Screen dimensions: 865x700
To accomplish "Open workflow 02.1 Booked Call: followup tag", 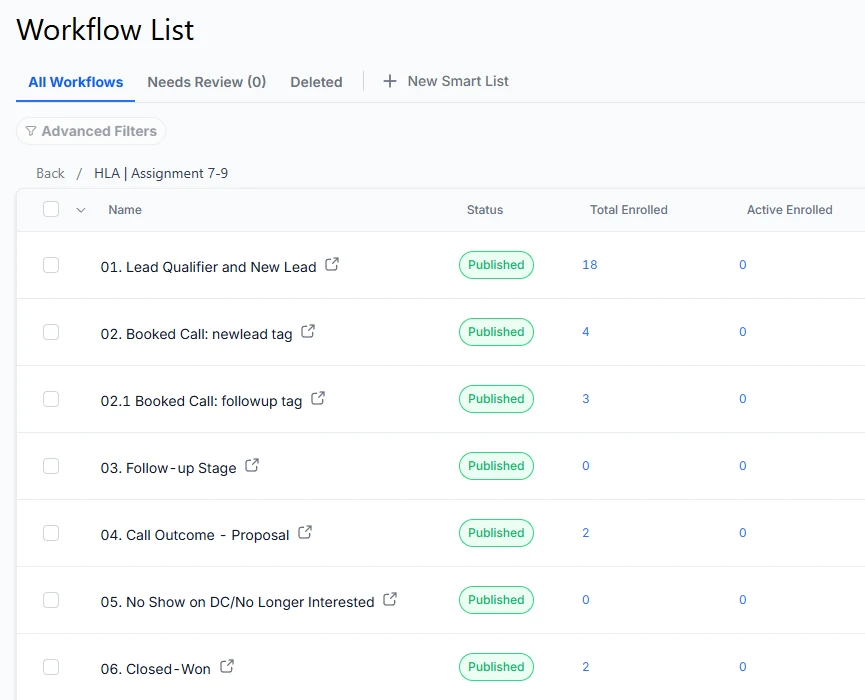I will click(201, 401).
